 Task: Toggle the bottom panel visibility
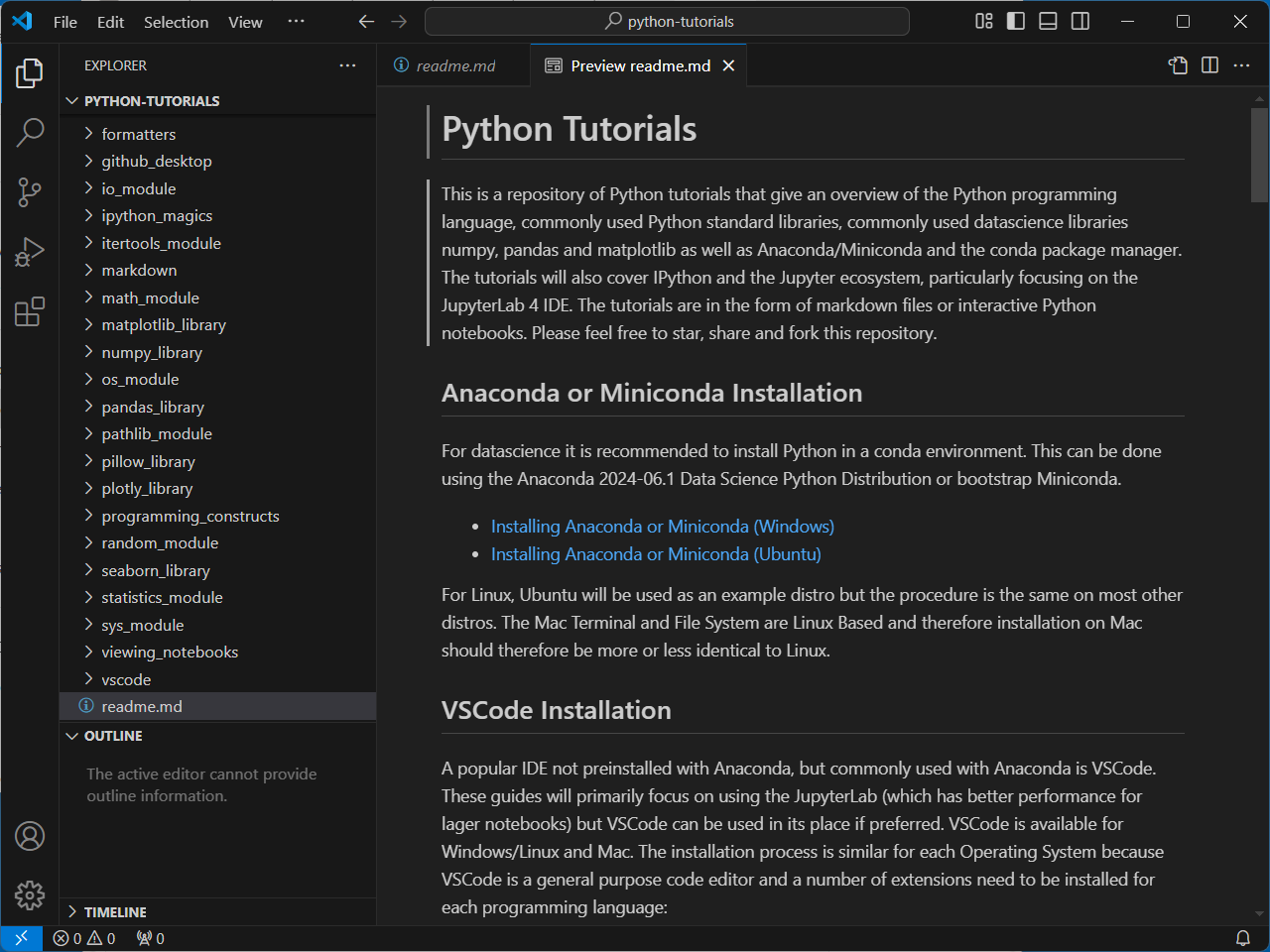point(1048,22)
